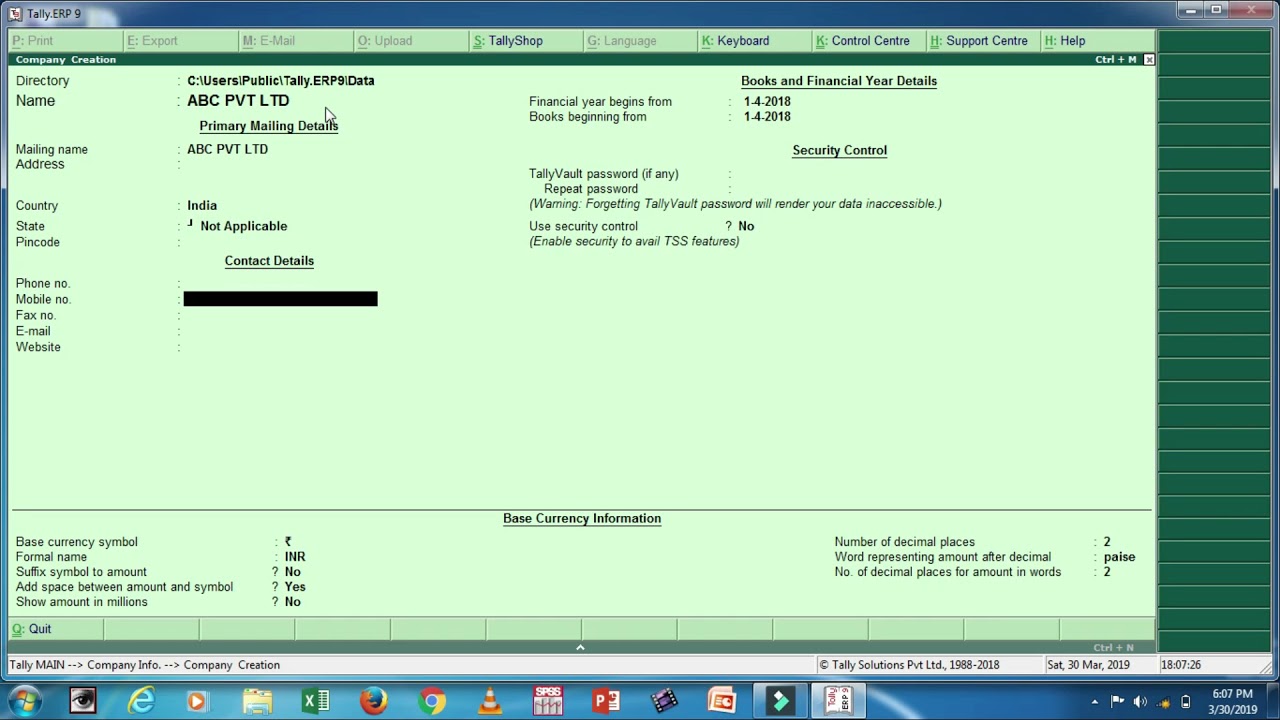Click Books beginning from date
Viewport: 1280px width, 720px height.
(767, 117)
